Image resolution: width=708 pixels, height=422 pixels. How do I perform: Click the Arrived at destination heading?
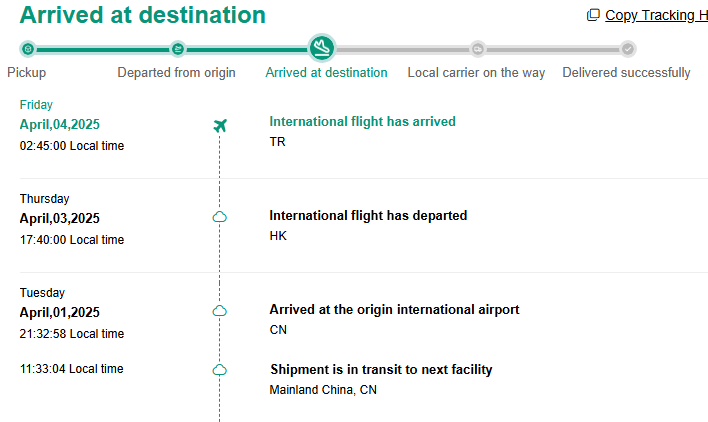(143, 15)
